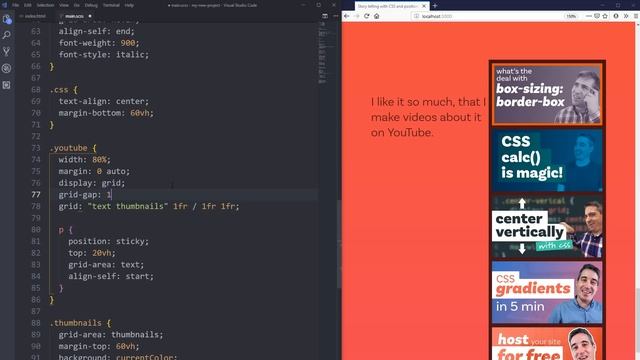640x360 pixels.
Task: Split the VS Code editor
Action: [x=325, y=16]
